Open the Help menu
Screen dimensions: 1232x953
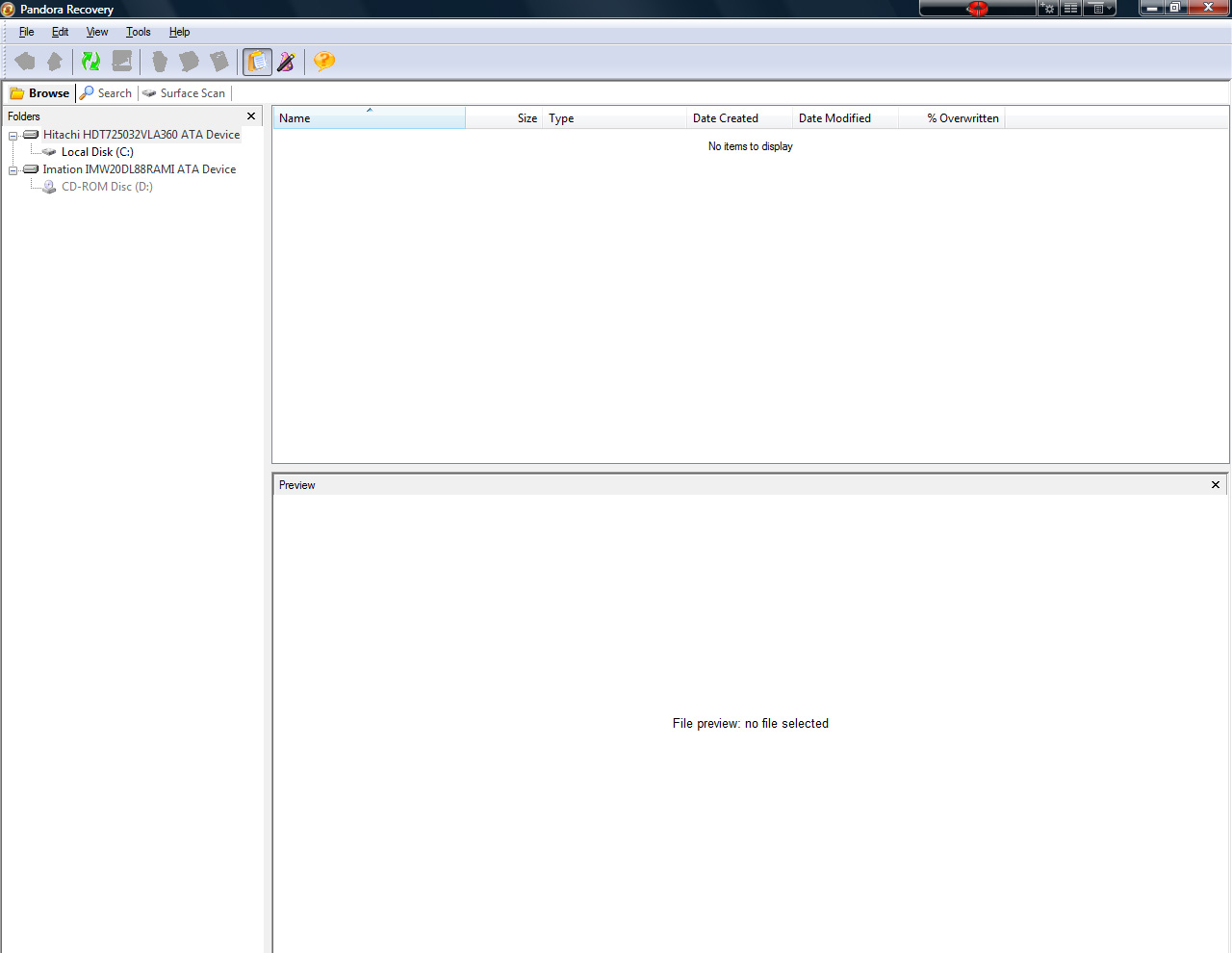click(180, 32)
